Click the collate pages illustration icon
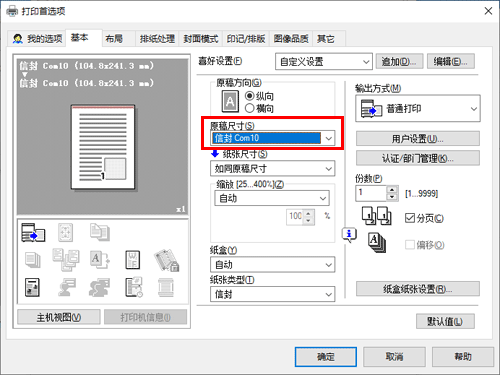500x375 pixels. [377, 216]
